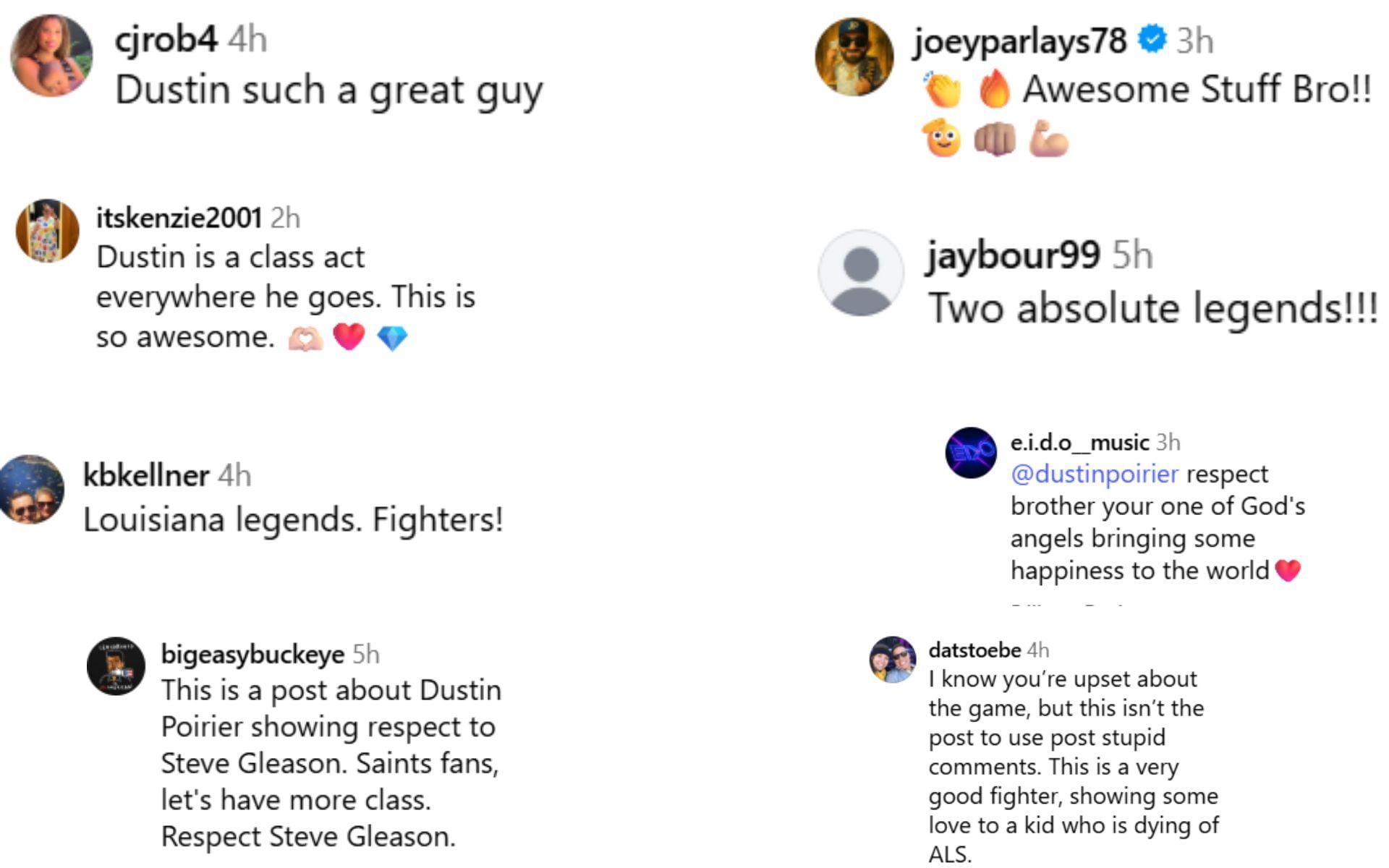The image size is (1389, 868).
Task: Click the blue verified badge next to joeyparlays78
Action: click(1152, 39)
